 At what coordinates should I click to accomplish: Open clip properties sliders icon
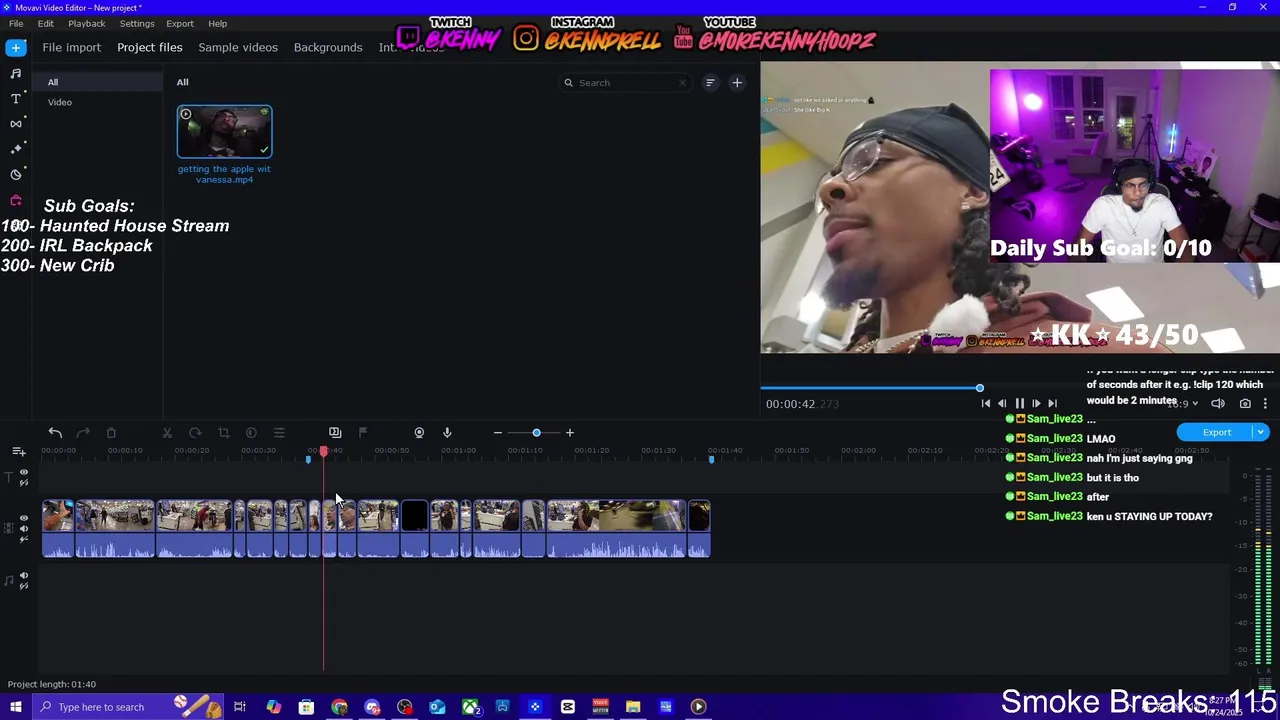pos(279,433)
